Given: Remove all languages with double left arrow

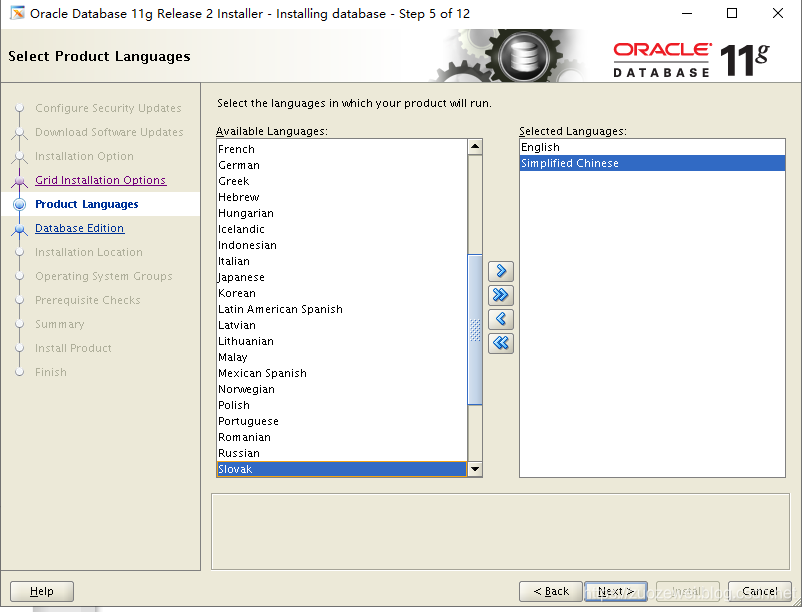Looking at the screenshot, I should [x=500, y=343].
